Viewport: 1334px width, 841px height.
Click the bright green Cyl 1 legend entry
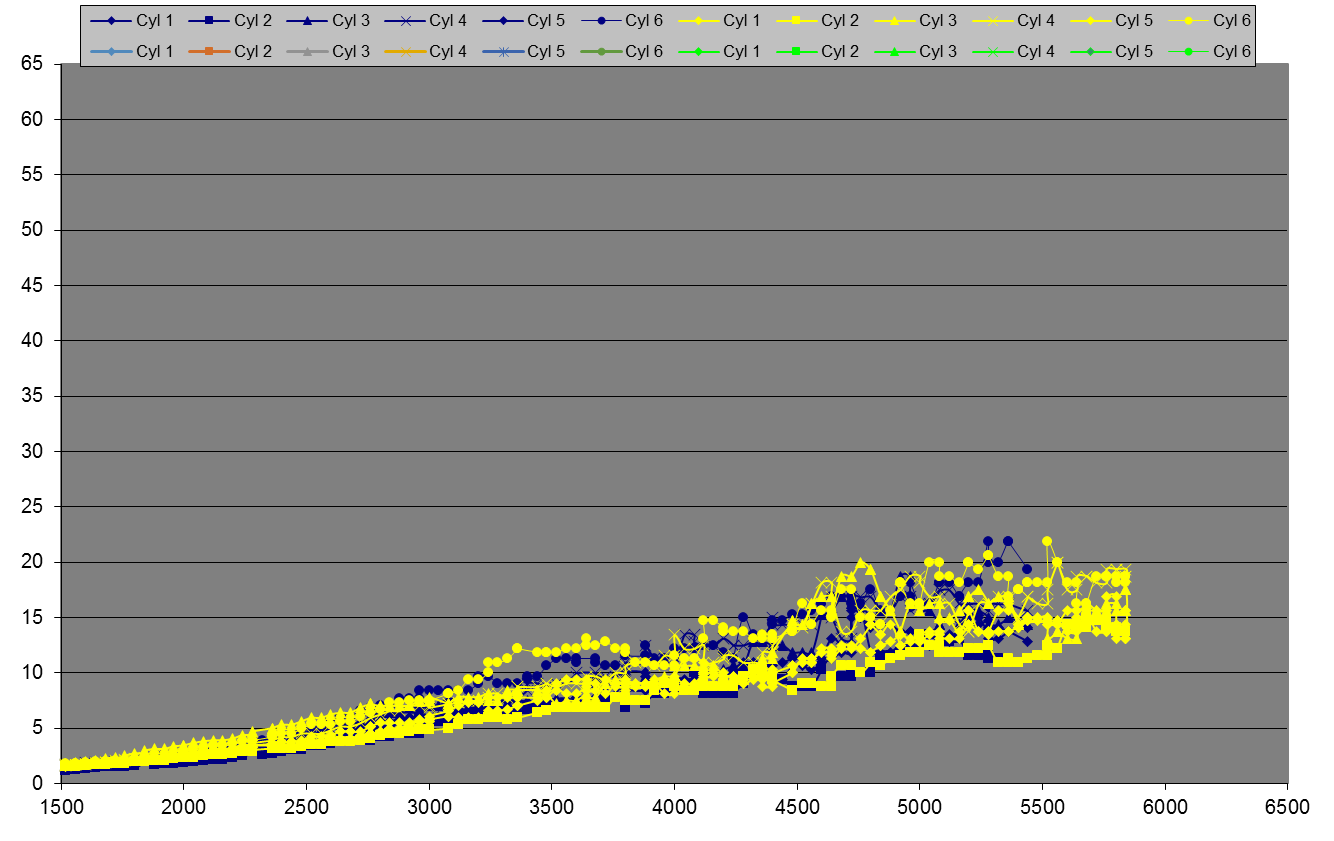(741, 52)
